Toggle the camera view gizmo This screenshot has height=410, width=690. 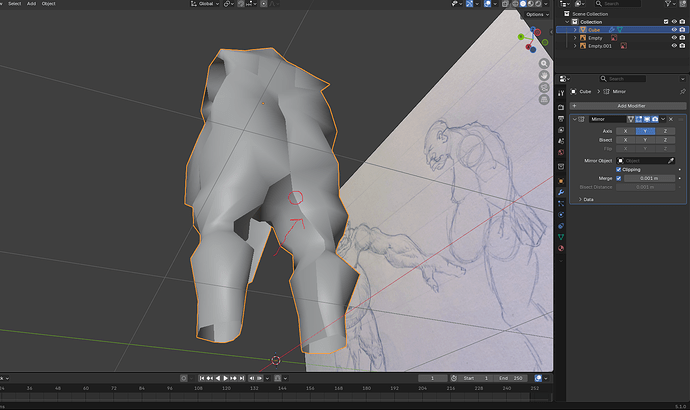[544, 88]
